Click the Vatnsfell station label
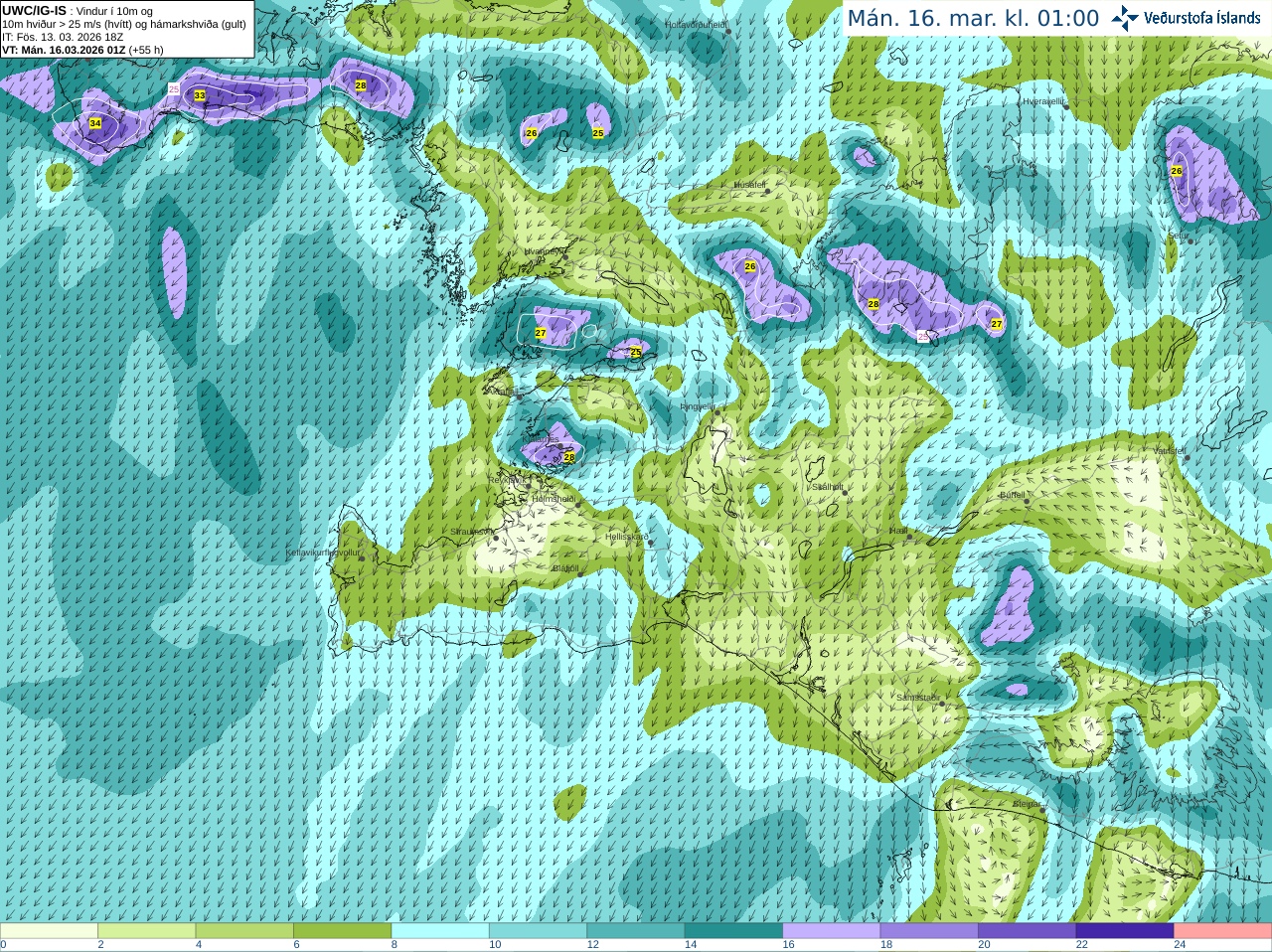The height and width of the screenshot is (952, 1272). click(1170, 451)
